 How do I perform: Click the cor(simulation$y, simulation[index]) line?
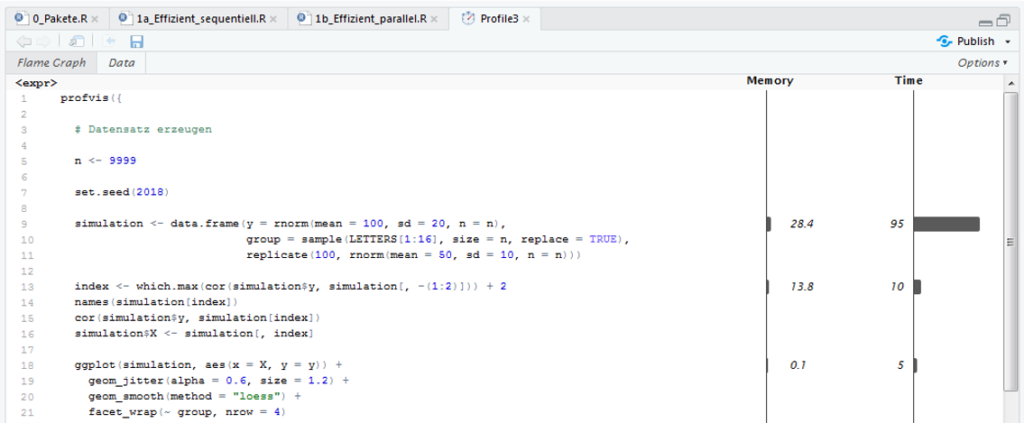[197, 318]
